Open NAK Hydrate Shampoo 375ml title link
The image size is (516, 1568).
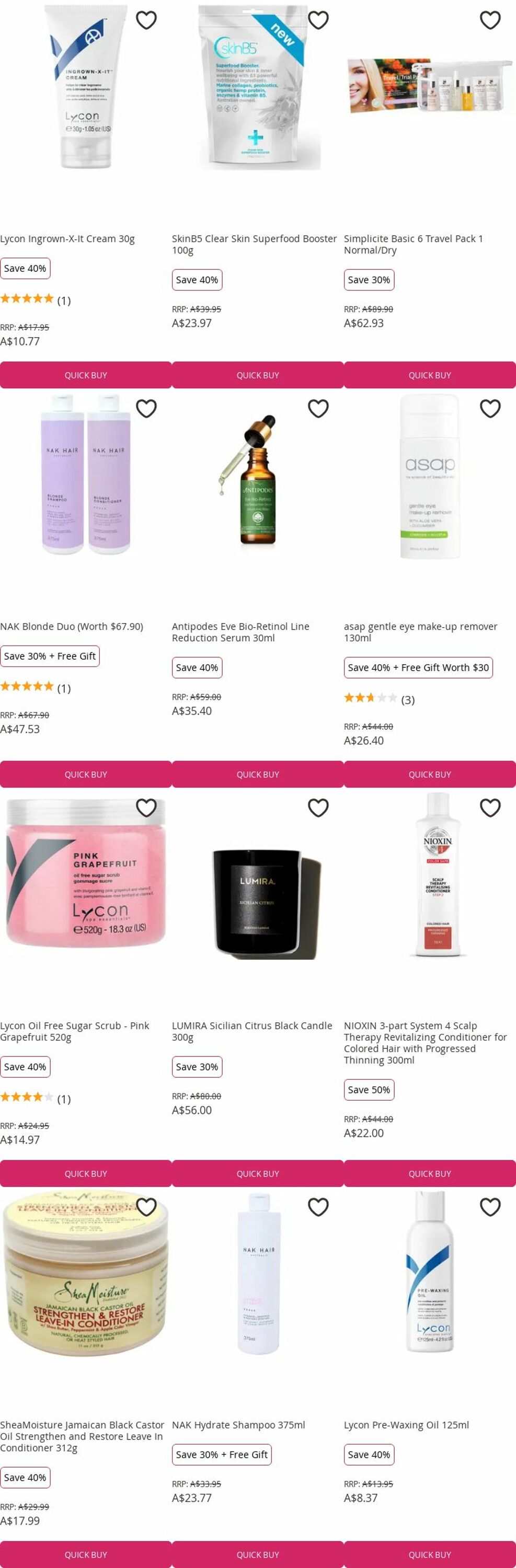(x=238, y=1425)
